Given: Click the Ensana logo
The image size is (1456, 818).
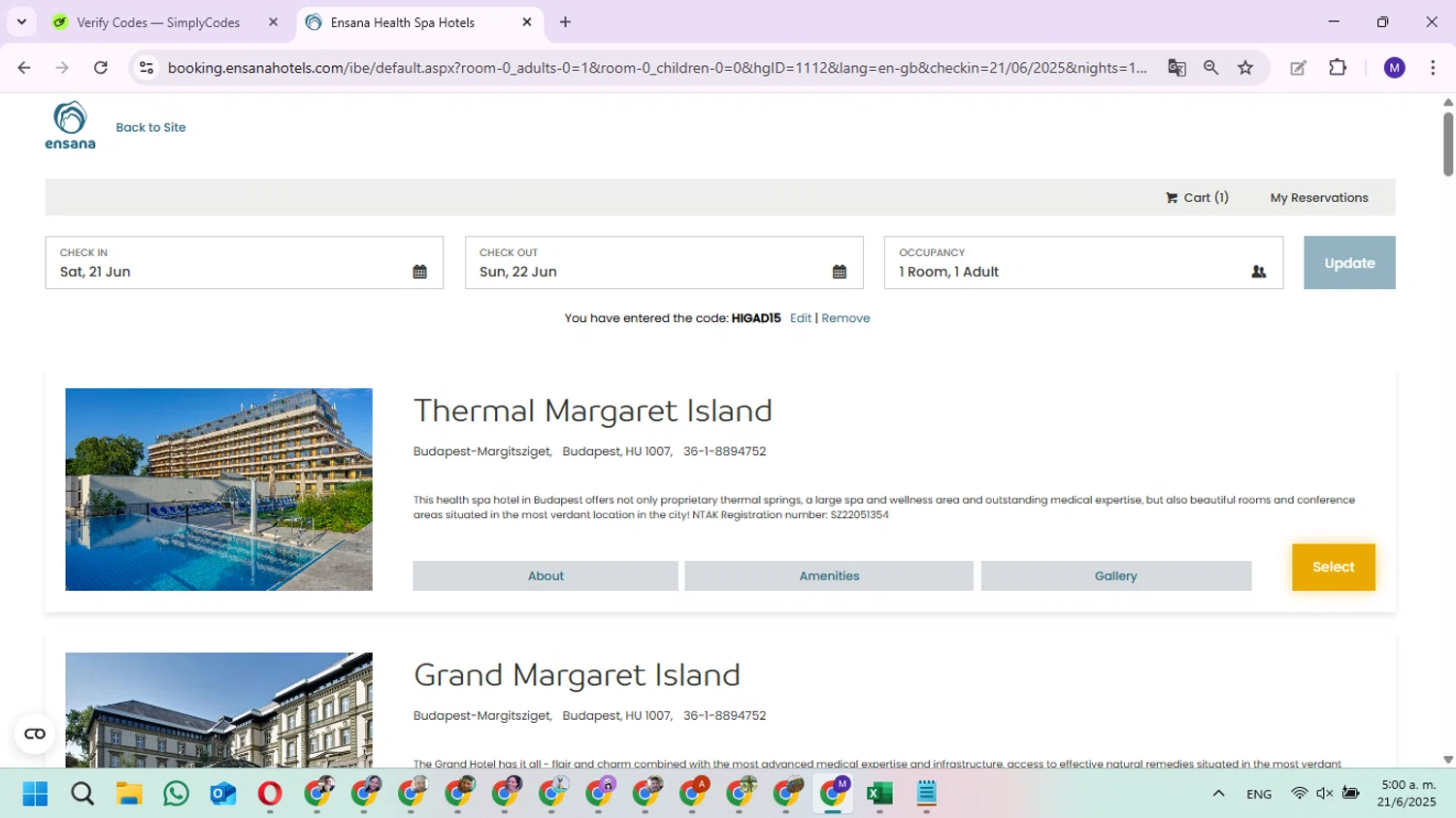Looking at the screenshot, I should coord(70,125).
